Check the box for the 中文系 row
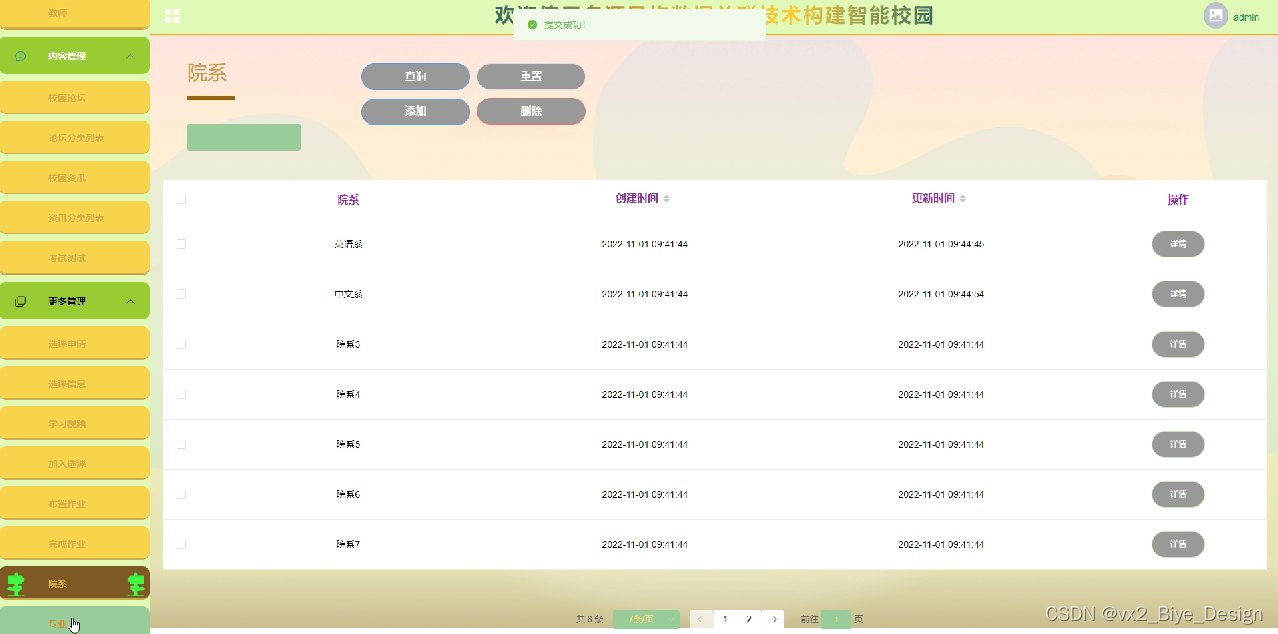 pyautogui.click(x=181, y=294)
